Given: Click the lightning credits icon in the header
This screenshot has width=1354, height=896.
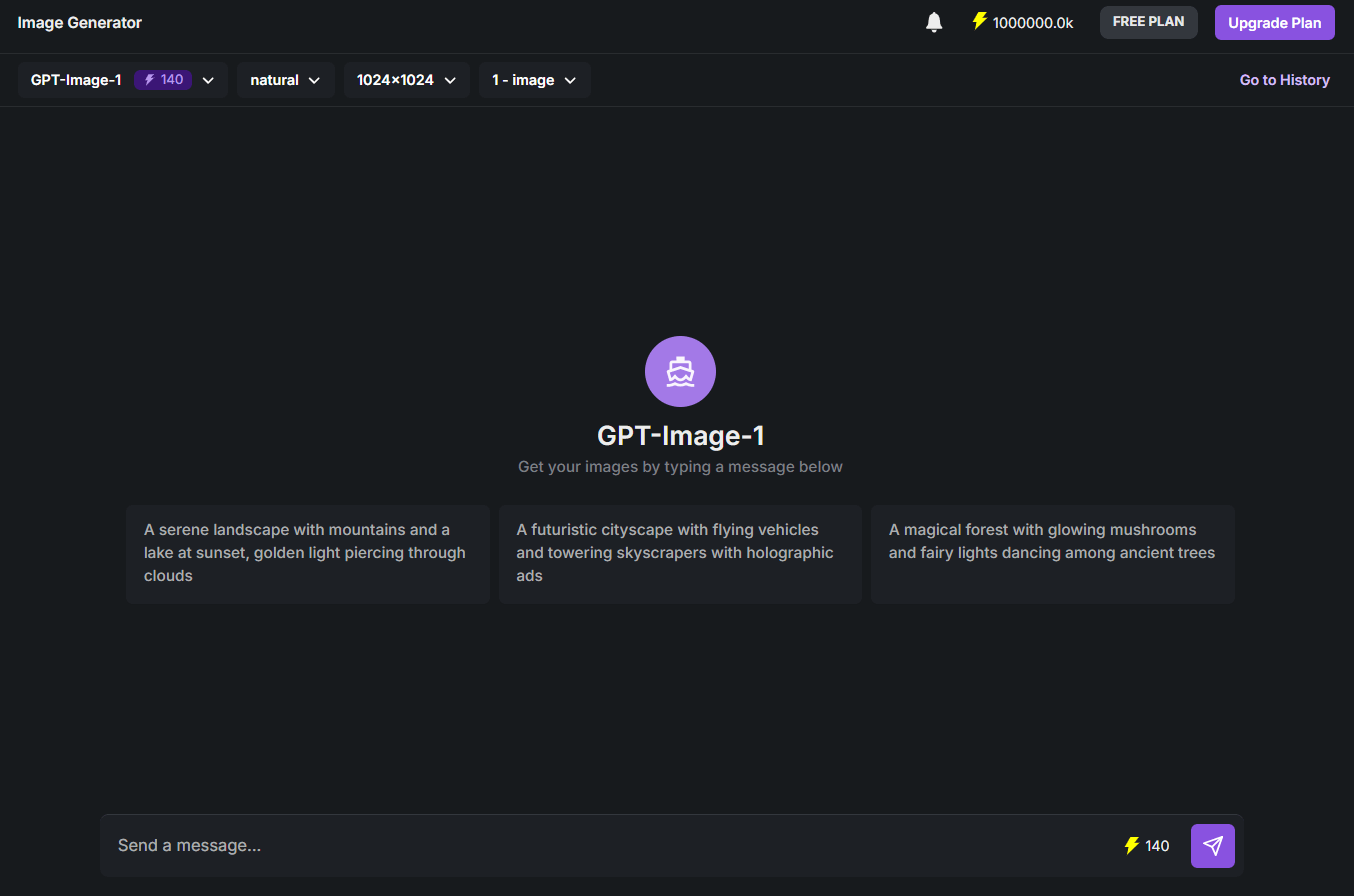Looking at the screenshot, I should click(x=978, y=21).
